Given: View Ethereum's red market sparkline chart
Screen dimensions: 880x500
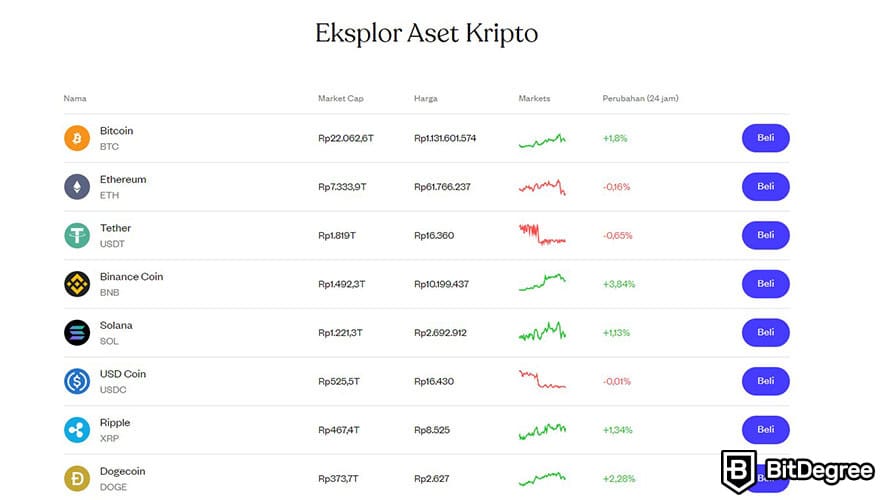Looking at the screenshot, I should tap(542, 187).
